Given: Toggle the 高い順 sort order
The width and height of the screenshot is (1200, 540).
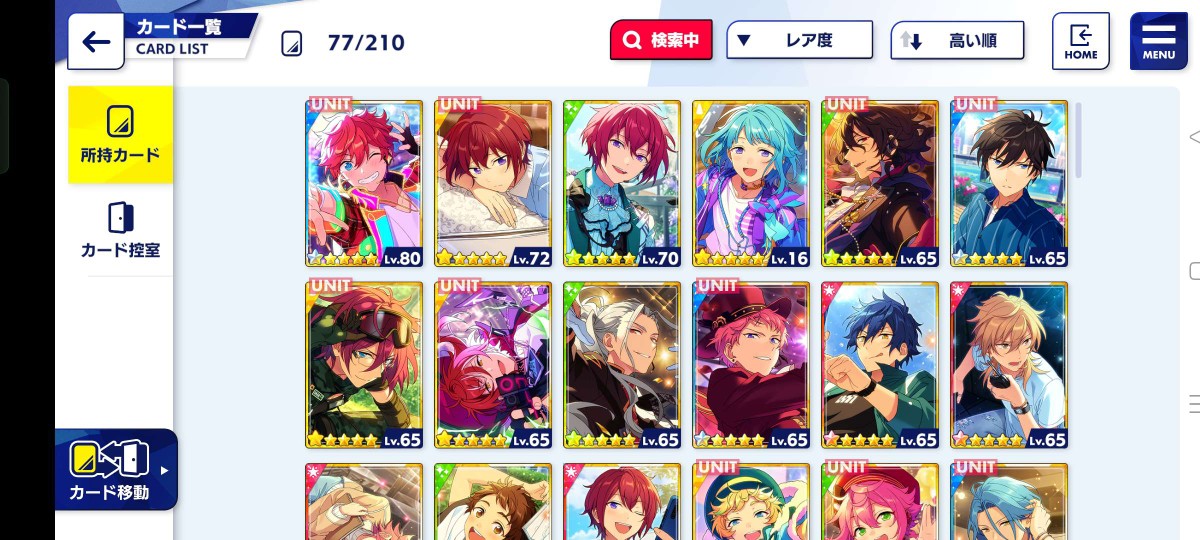Looking at the screenshot, I should 957,41.
